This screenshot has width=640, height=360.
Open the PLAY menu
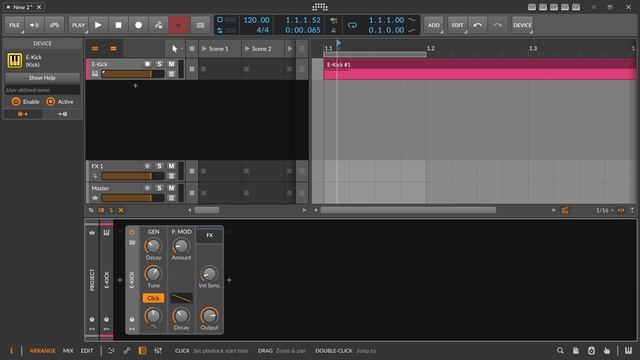[x=78, y=25]
